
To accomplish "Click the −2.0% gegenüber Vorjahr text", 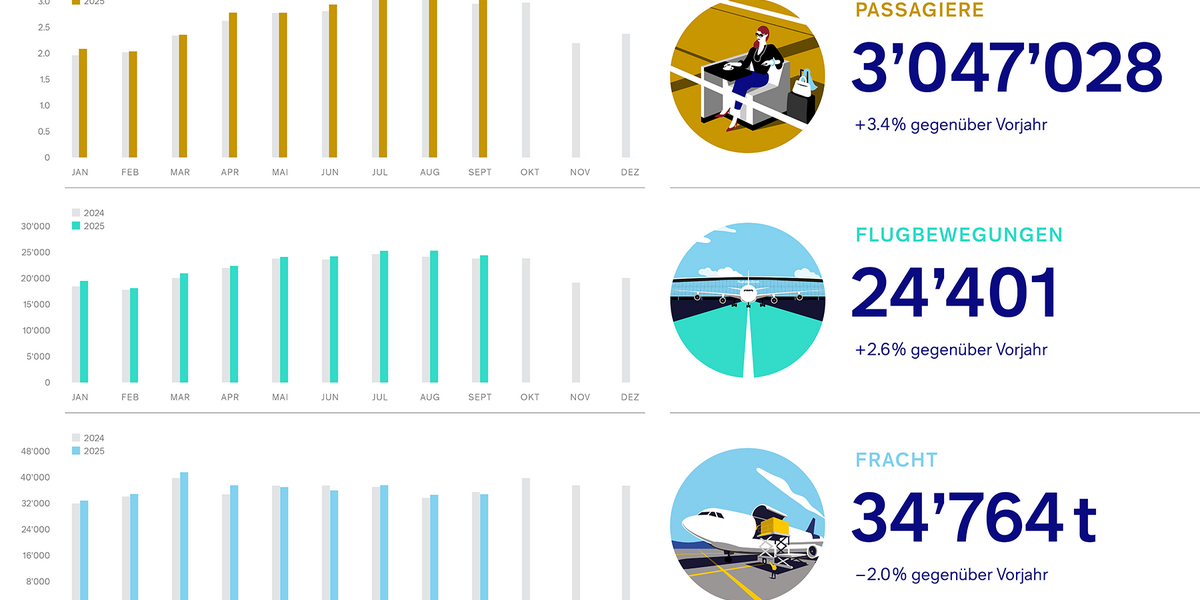I will tap(950, 575).
